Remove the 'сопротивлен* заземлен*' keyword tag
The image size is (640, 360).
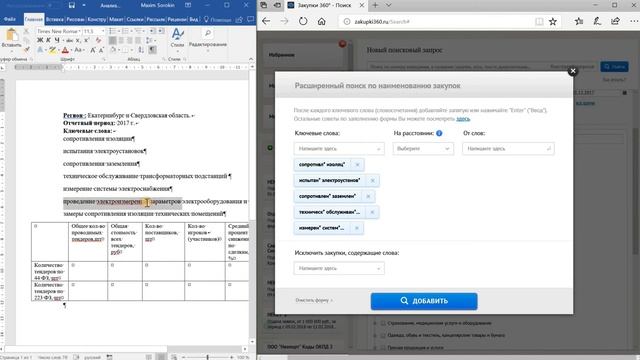[368, 196]
